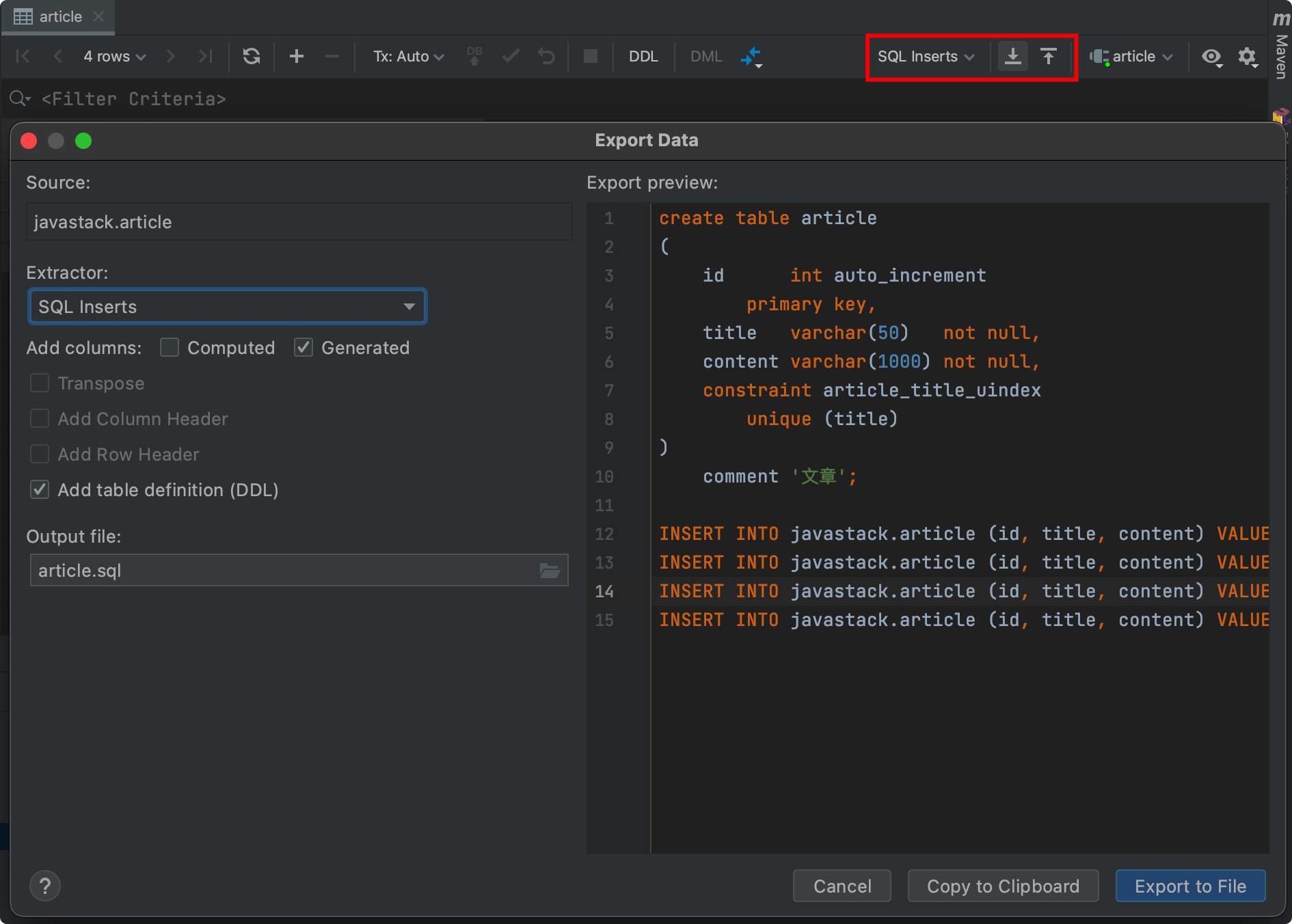1292x924 pixels.
Task: Click the DDL toolbar button
Action: point(643,57)
